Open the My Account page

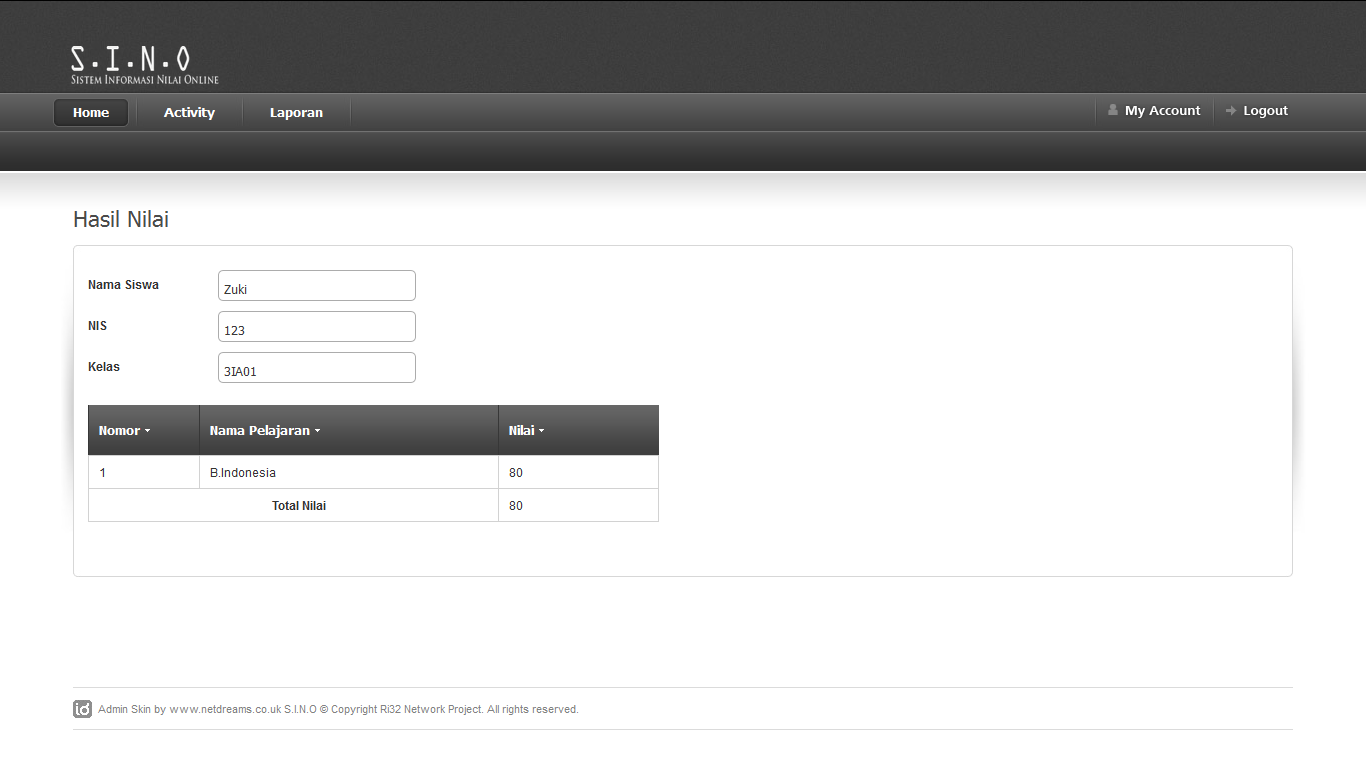coord(1162,110)
